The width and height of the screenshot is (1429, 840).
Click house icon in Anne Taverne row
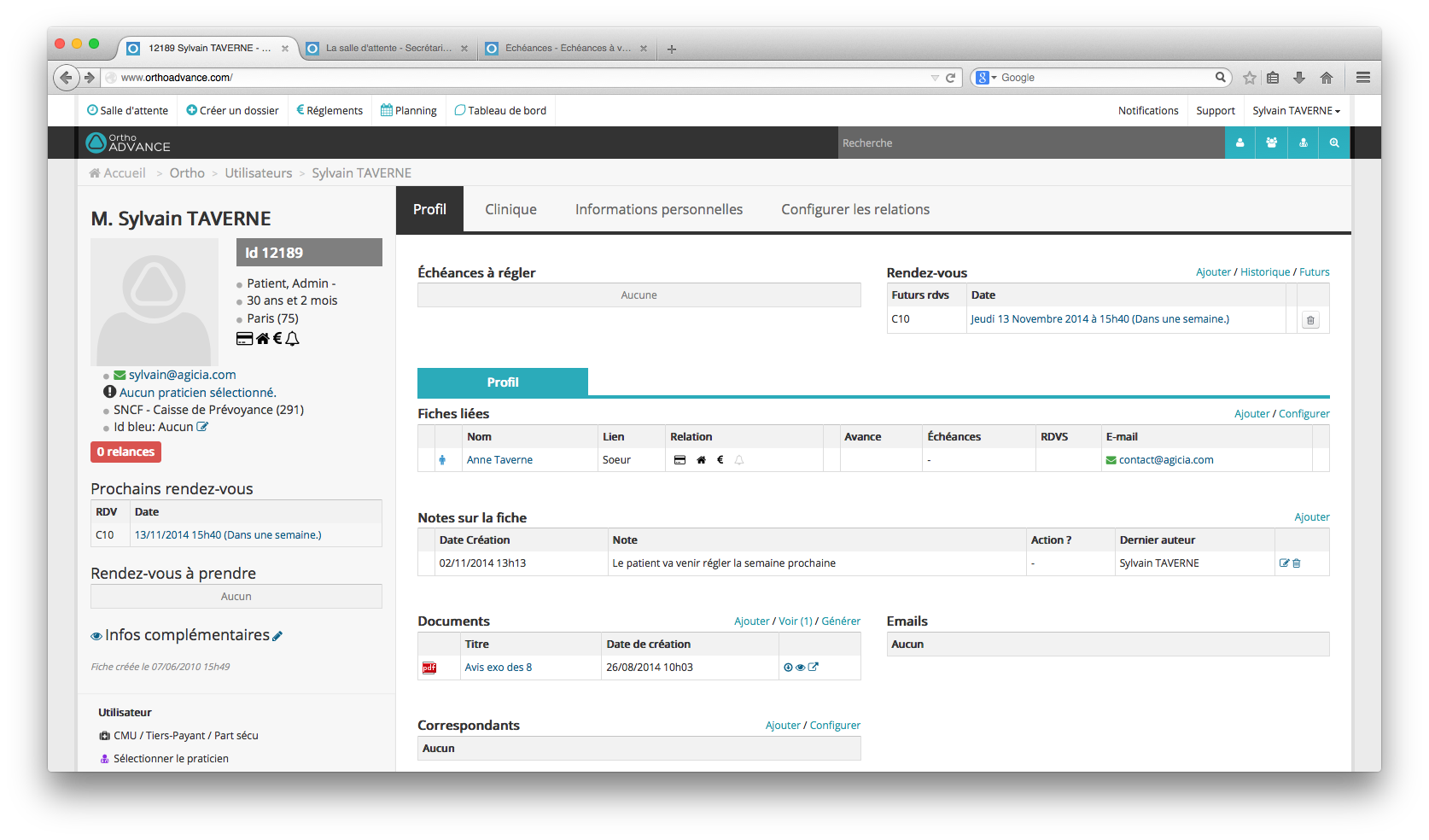pyautogui.click(x=701, y=460)
